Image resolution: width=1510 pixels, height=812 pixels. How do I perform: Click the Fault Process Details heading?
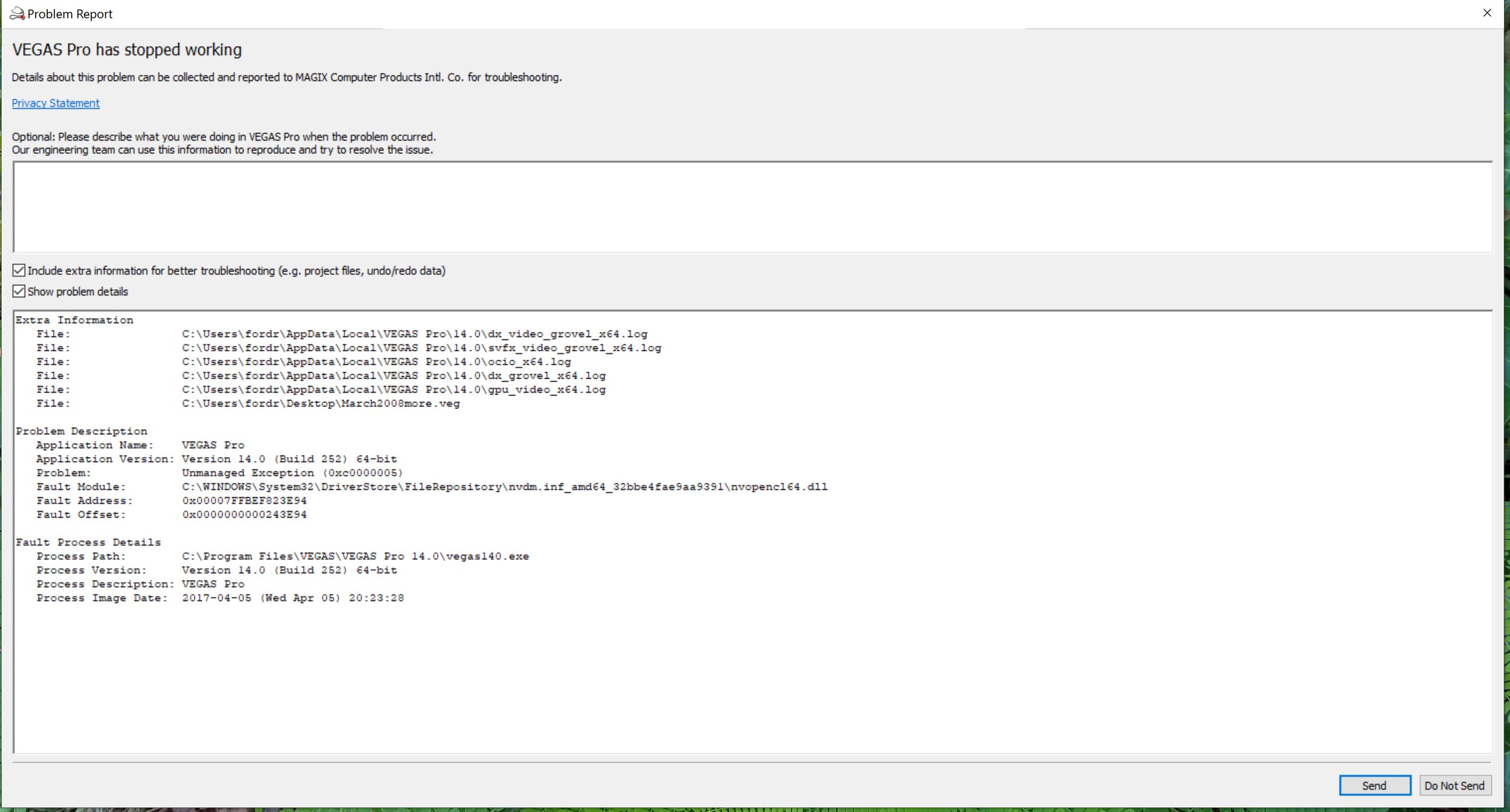point(88,542)
